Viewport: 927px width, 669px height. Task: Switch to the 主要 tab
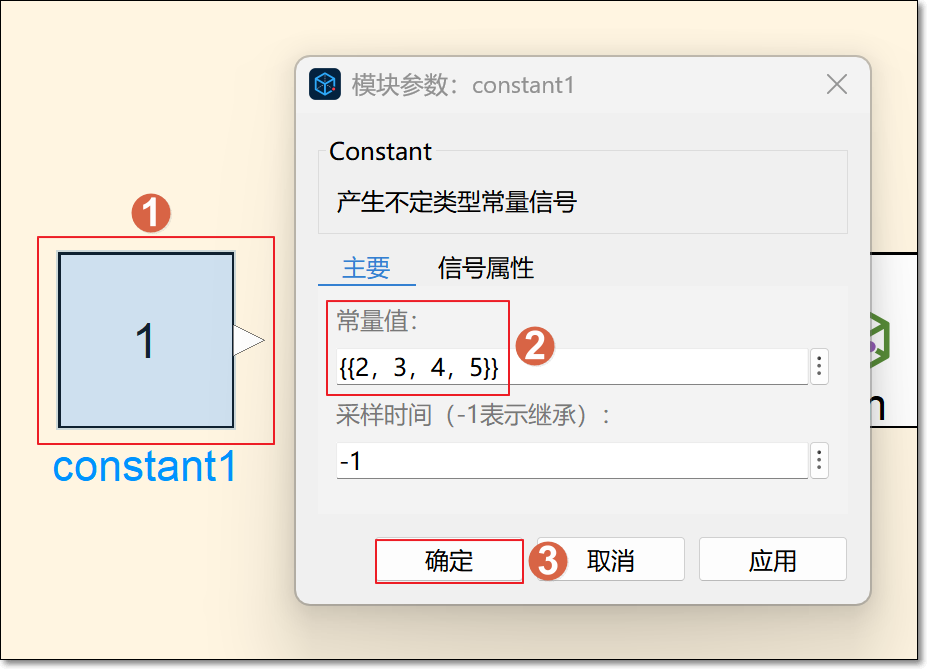[x=366, y=268]
